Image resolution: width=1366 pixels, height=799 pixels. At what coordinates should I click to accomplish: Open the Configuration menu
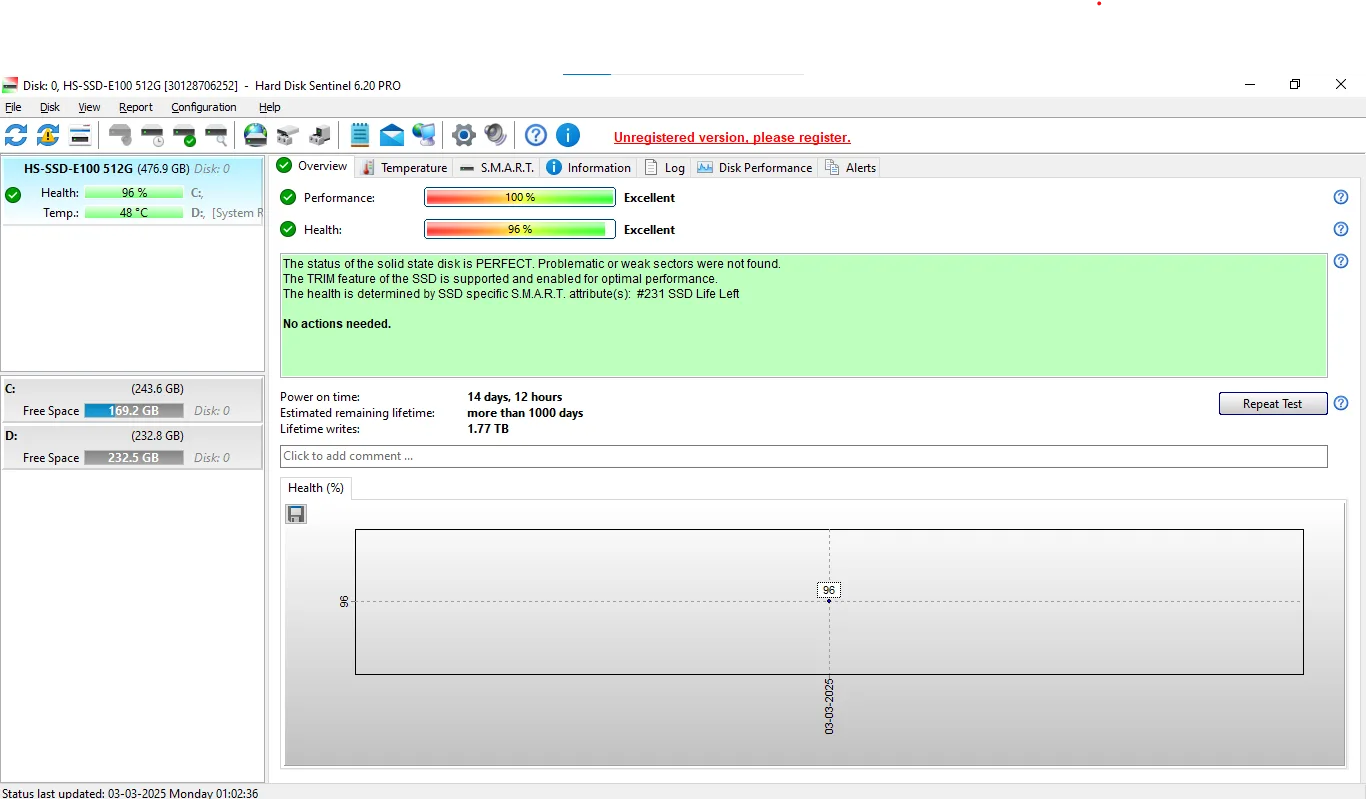coord(203,107)
